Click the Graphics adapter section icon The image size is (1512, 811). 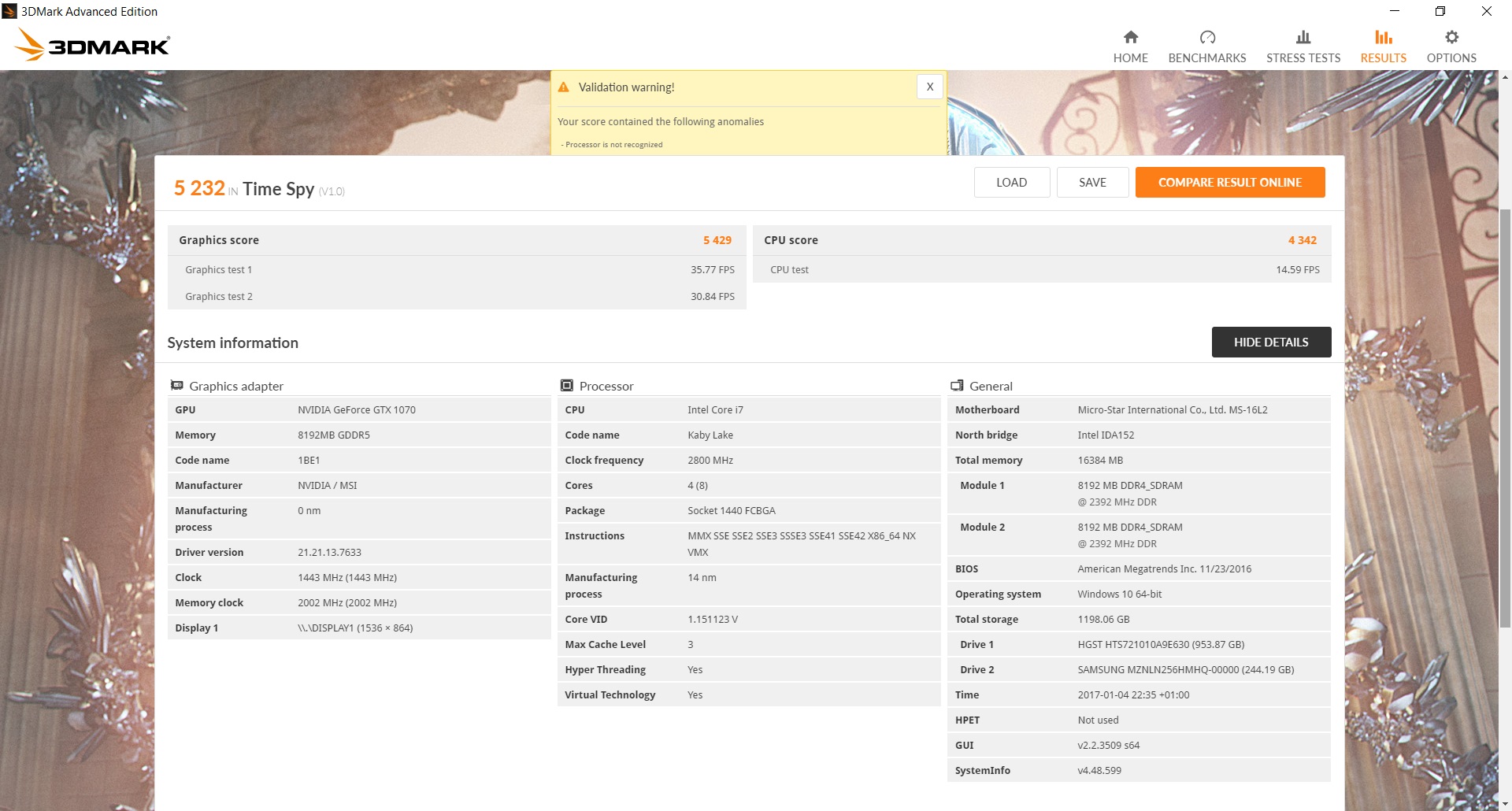point(177,385)
